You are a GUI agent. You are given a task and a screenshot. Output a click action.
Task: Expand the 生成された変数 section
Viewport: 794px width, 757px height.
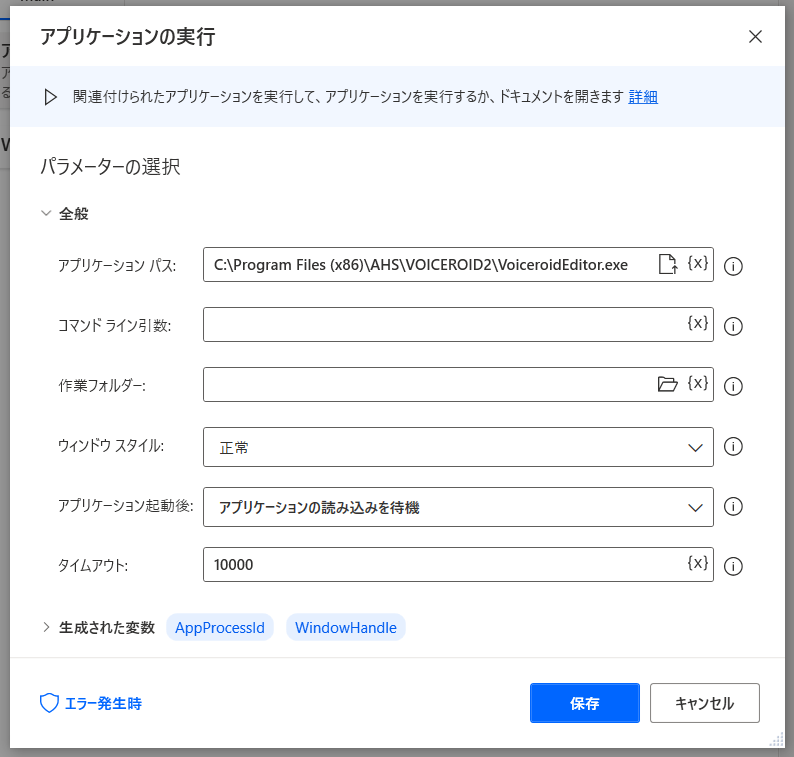(x=46, y=627)
